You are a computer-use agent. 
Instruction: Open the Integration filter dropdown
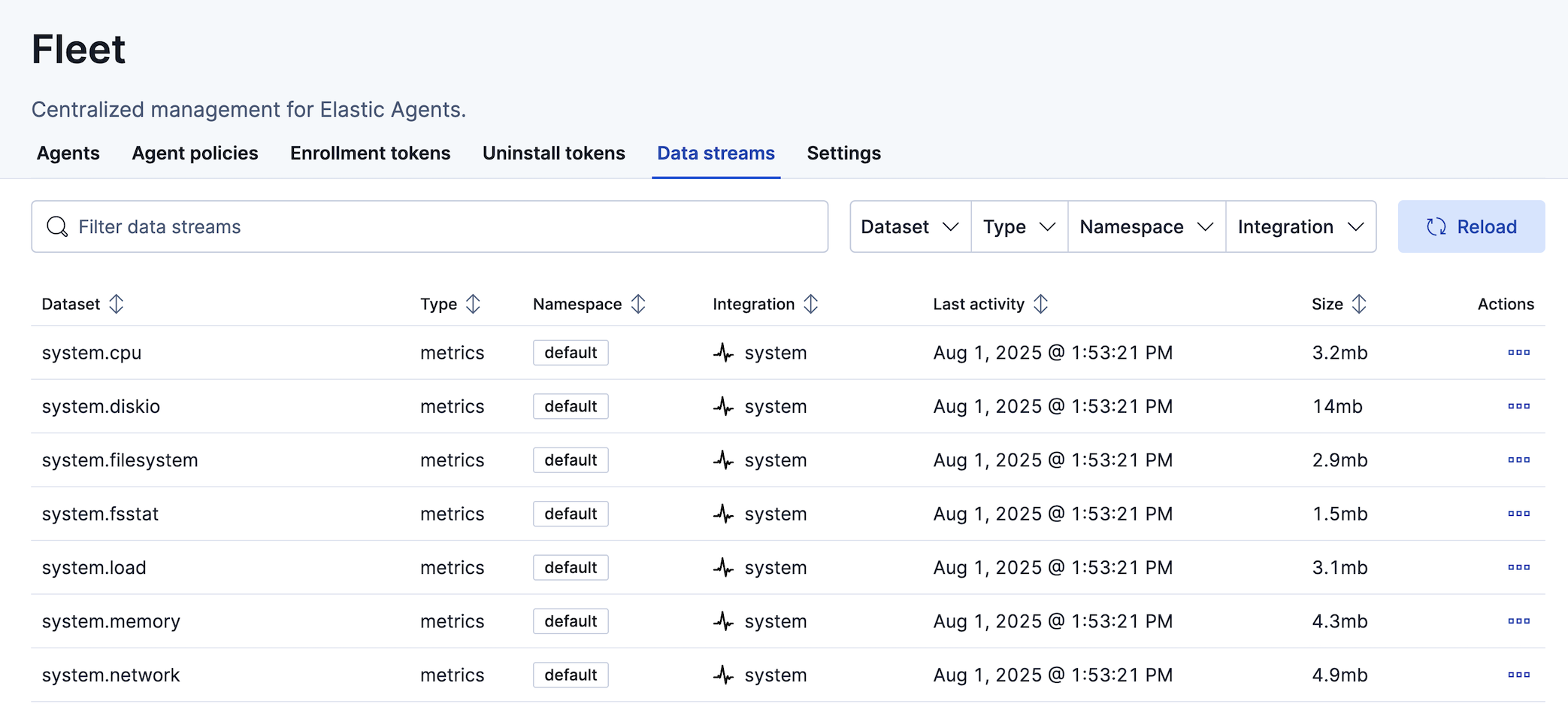pos(1300,226)
